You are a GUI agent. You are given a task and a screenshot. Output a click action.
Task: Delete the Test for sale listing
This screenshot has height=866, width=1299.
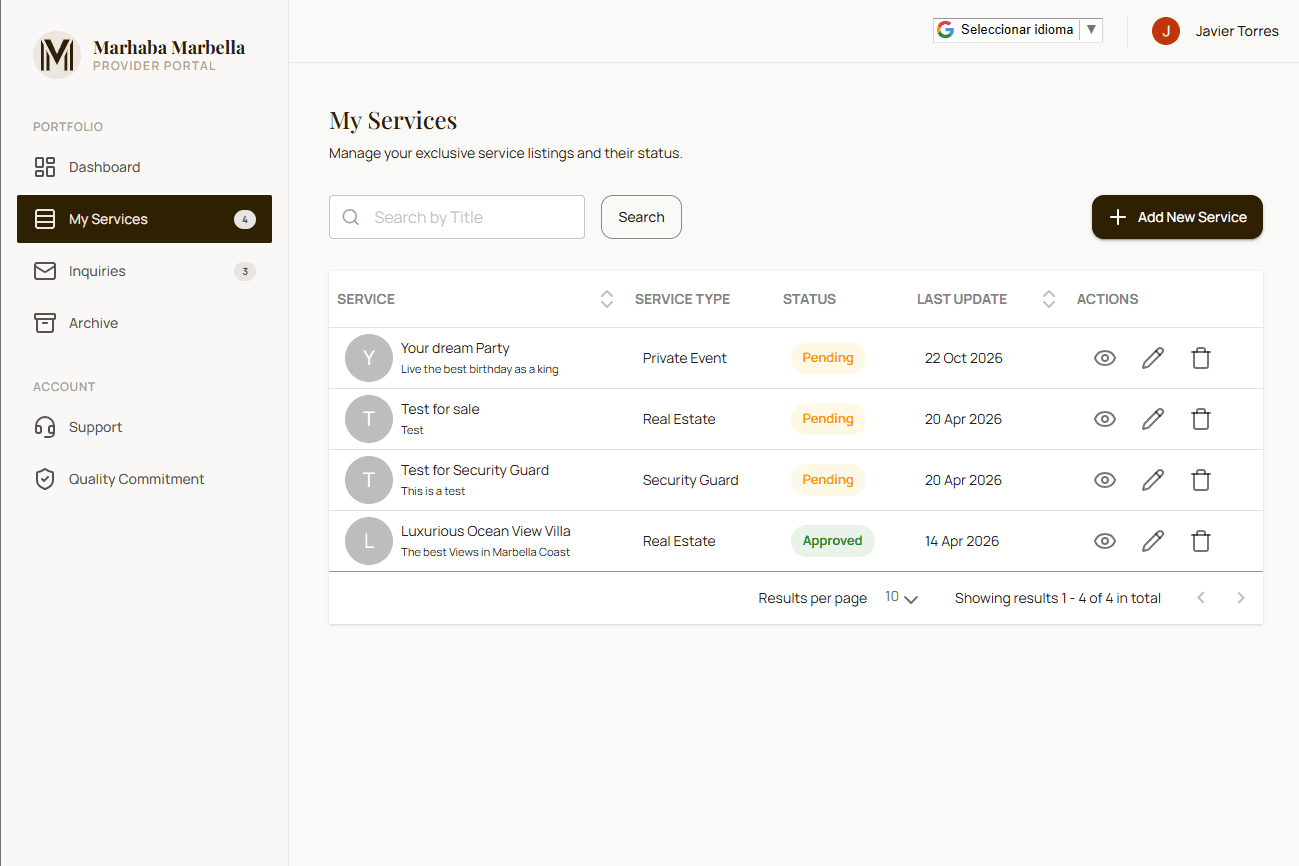tap(1201, 419)
